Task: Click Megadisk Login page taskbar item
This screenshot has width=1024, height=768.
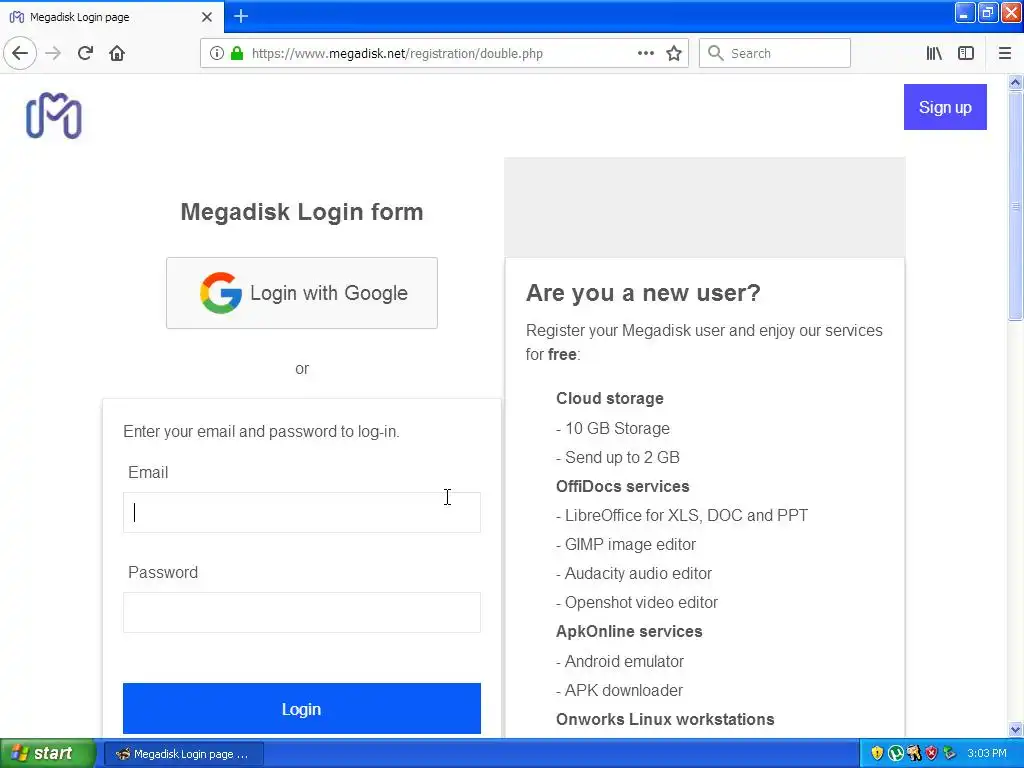Action: pyautogui.click(x=183, y=754)
